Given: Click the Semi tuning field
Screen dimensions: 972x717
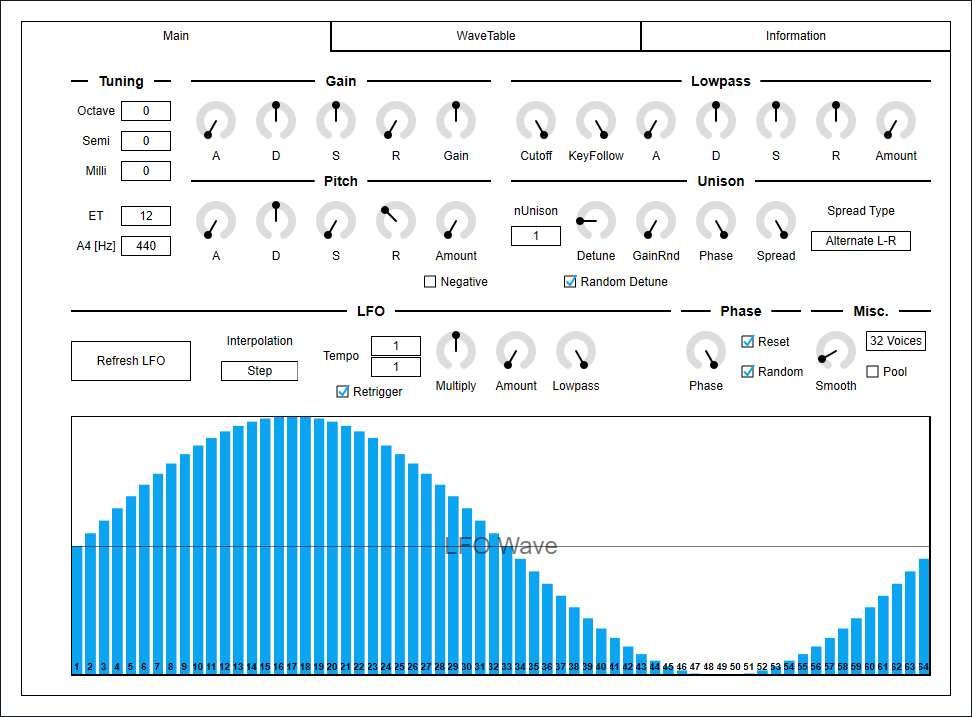Looking at the screenshot, I should pyautogui.click(x=146, y=141).
